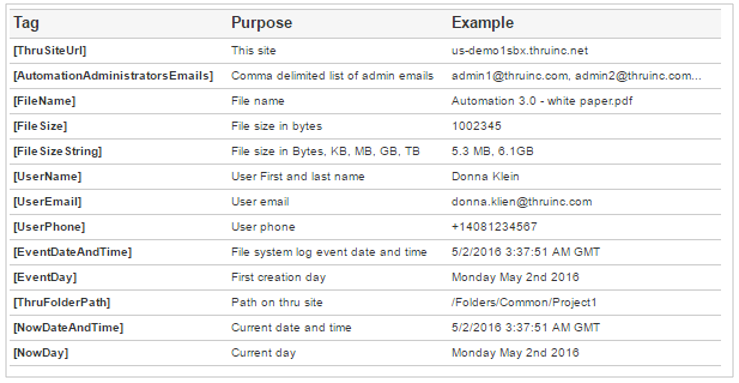The height and width of the screenshot is (383, 739).
Task: Click the [EventDateAndTime] tag
Action: coord(73,253)
